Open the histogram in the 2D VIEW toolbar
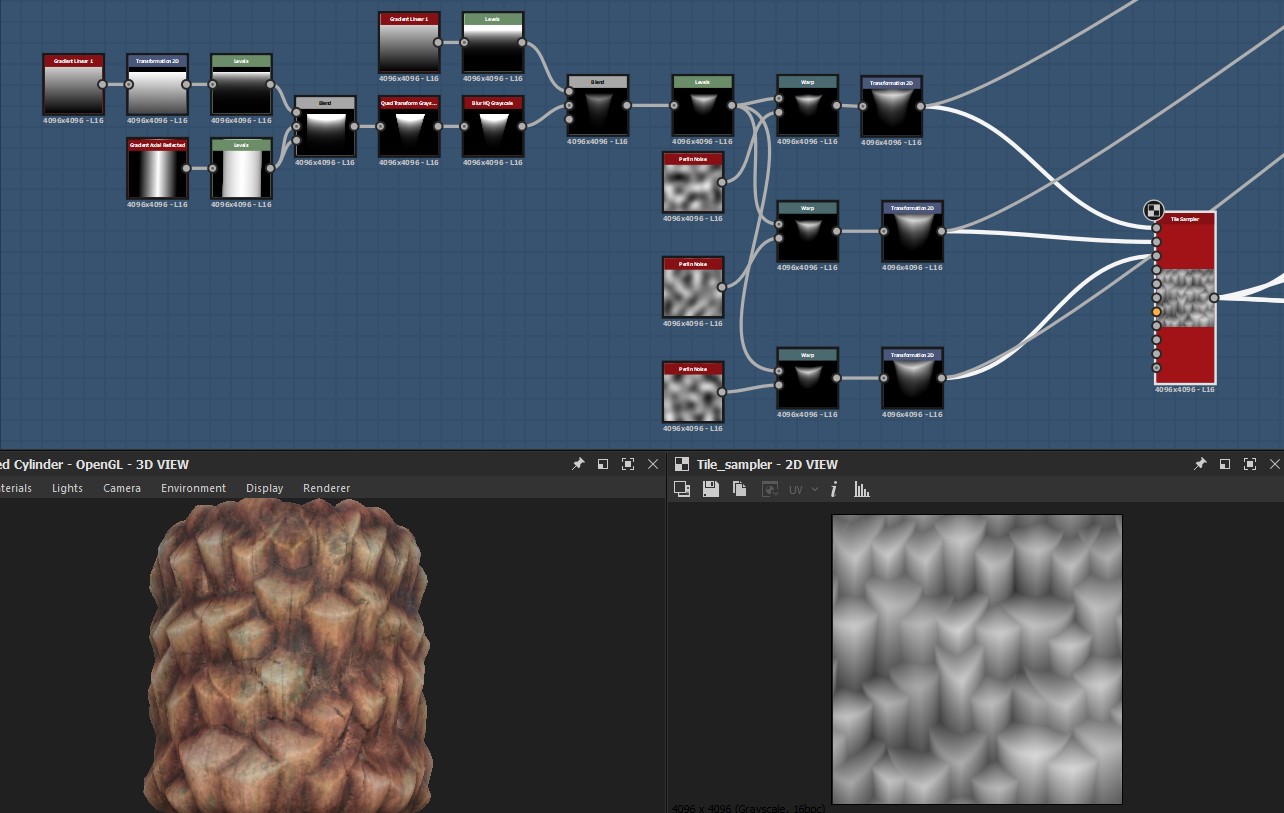Image resolution: width=1284 pixels, height=813 pixels. click(862, 489)
